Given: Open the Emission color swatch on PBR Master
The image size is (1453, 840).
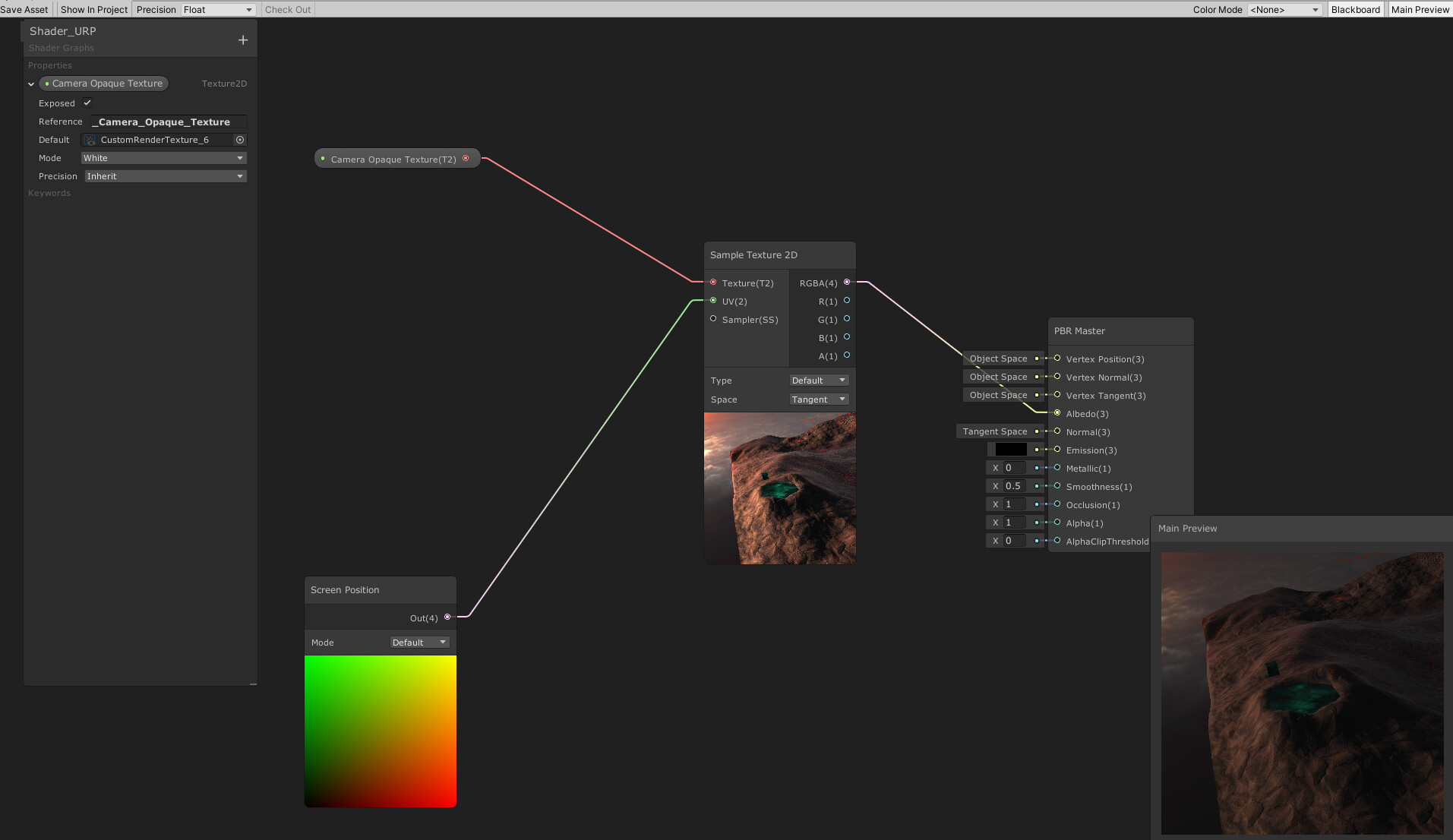Looking at the screenshot, I should point(1010,449).
